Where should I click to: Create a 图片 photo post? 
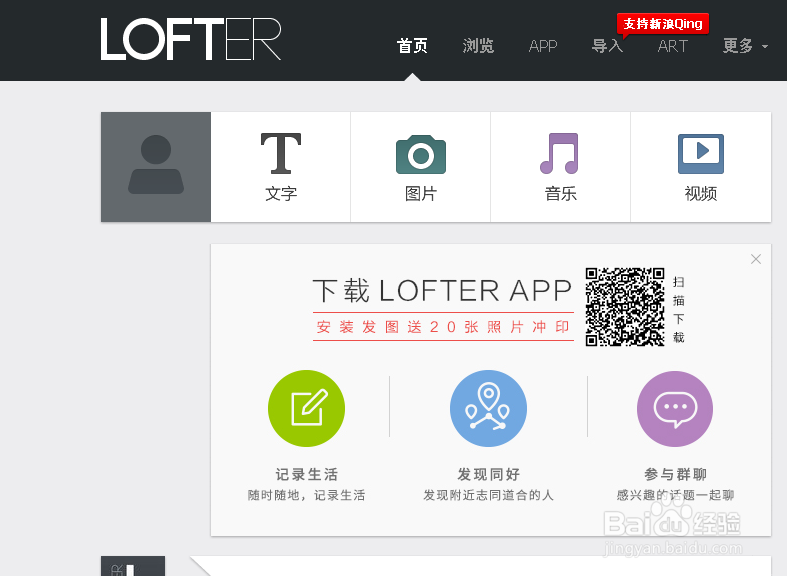[x=421, y=167]
